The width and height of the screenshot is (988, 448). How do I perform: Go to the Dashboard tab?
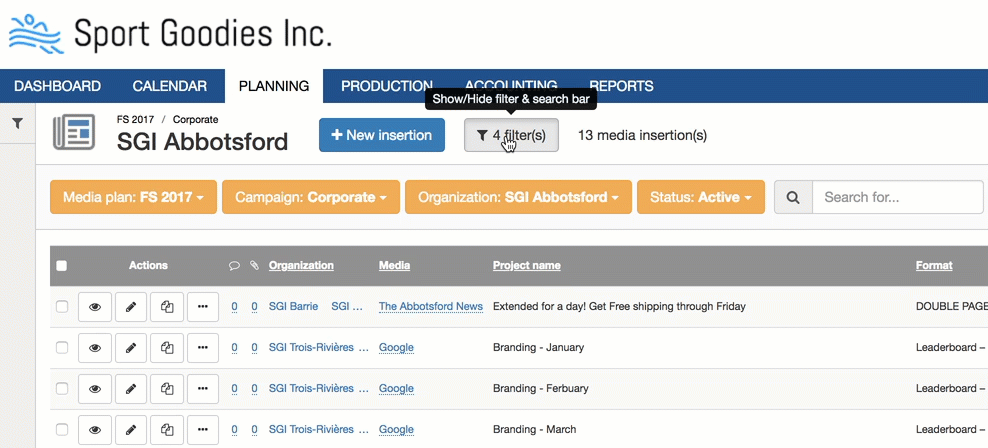[x=57, y=86]
